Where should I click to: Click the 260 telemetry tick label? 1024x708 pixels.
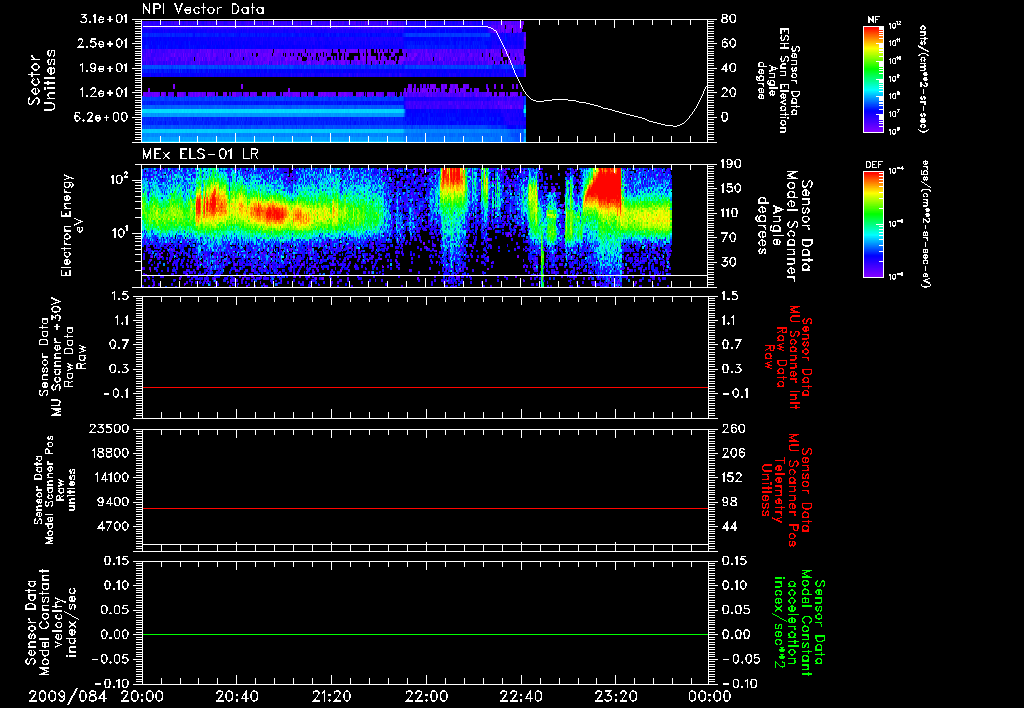click(x=733, y=428)
